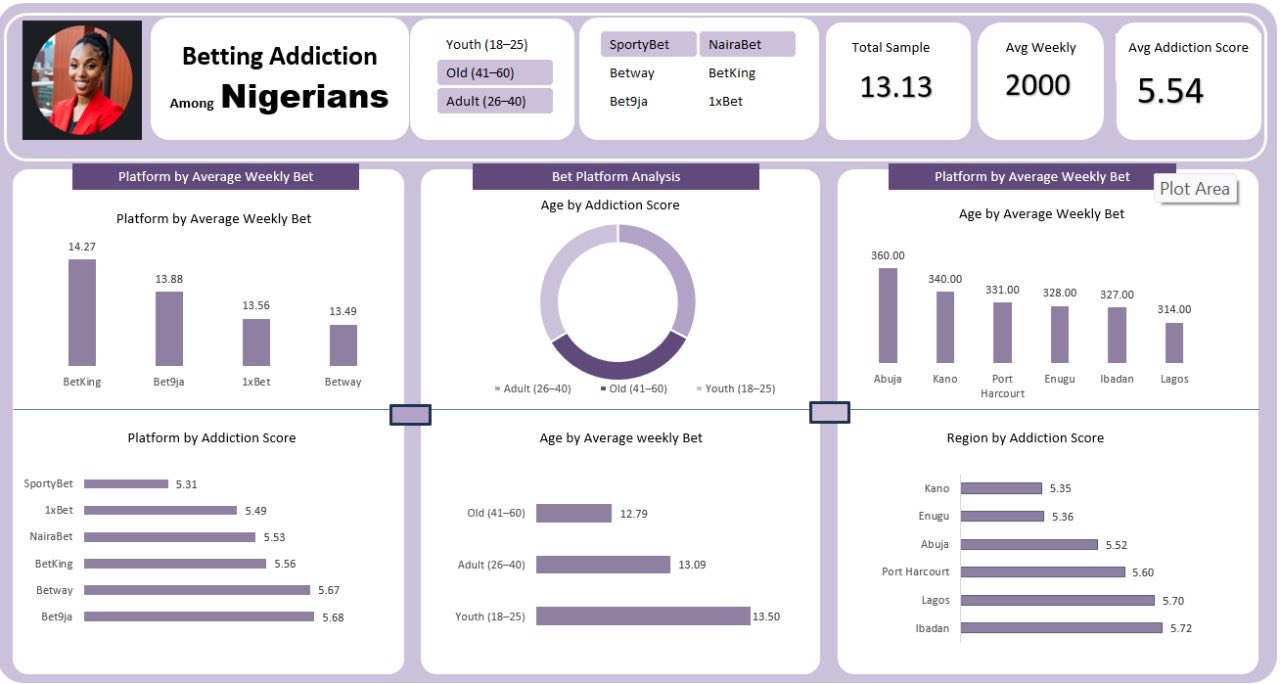
Task: Click the Plot Area tooltip label
Action: tap(1195, 189)
